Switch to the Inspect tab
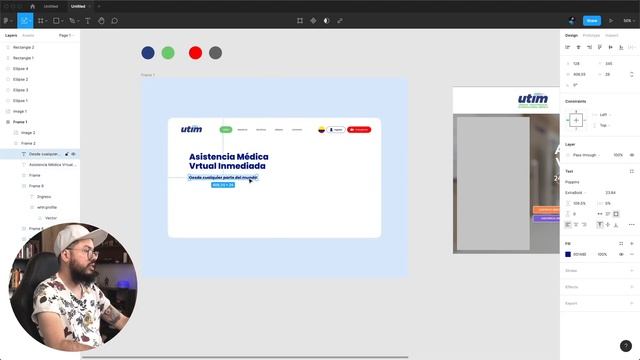 (x=611, y=36)
